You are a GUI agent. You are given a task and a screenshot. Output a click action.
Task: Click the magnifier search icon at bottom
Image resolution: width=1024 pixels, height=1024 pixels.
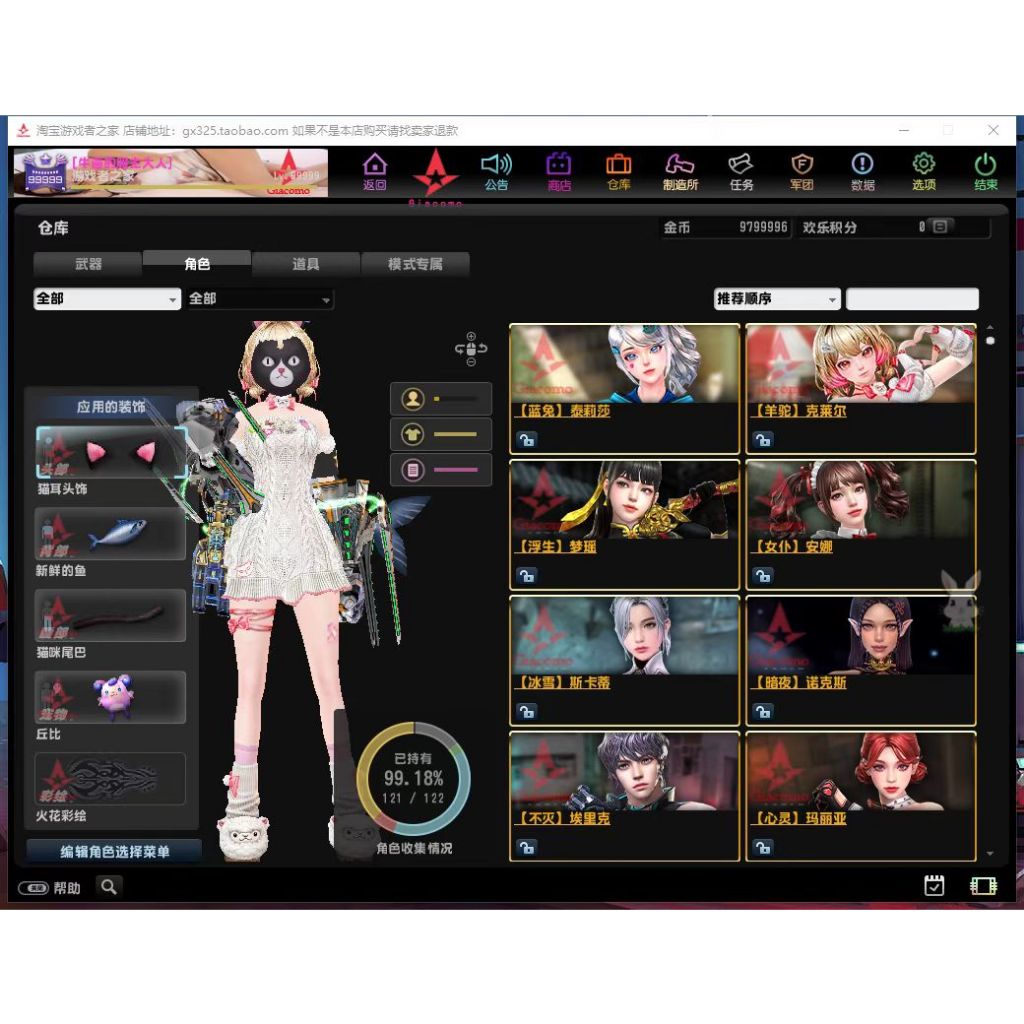pos(109,886)
